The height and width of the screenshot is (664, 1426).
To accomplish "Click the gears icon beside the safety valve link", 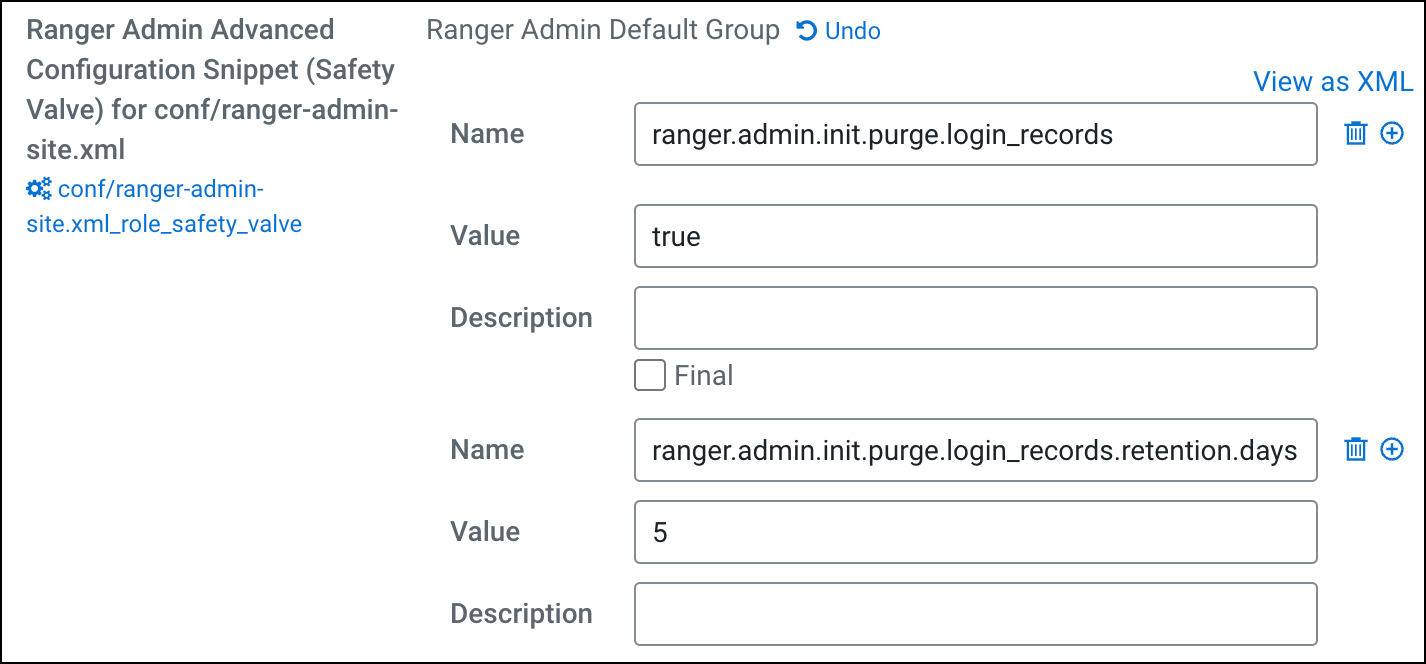I will 38,187.
